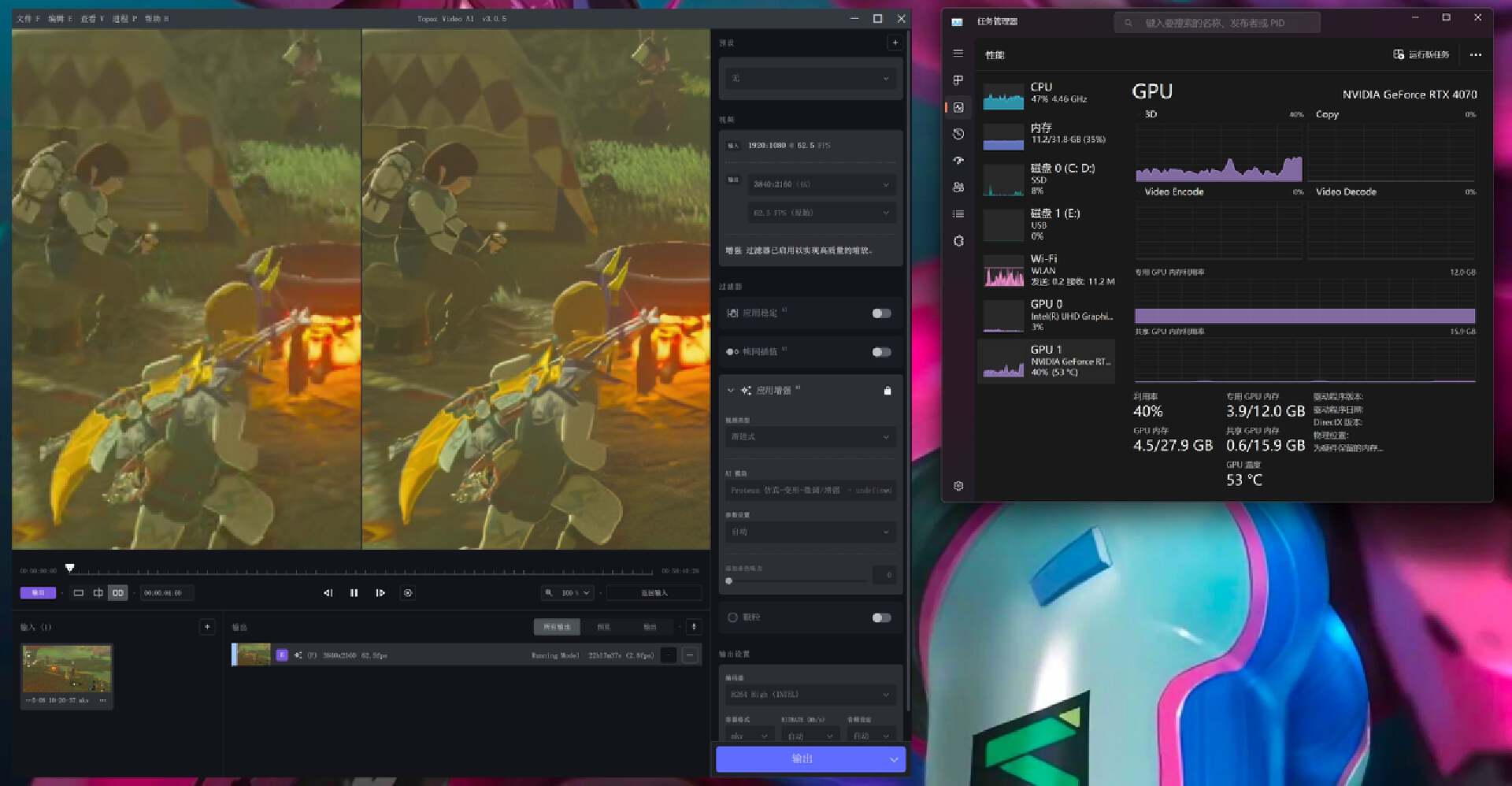The width and height of the screenshot is (1512, 786).
Task: Select the side-by-side comparison view icon
Action: click(117, 593)
